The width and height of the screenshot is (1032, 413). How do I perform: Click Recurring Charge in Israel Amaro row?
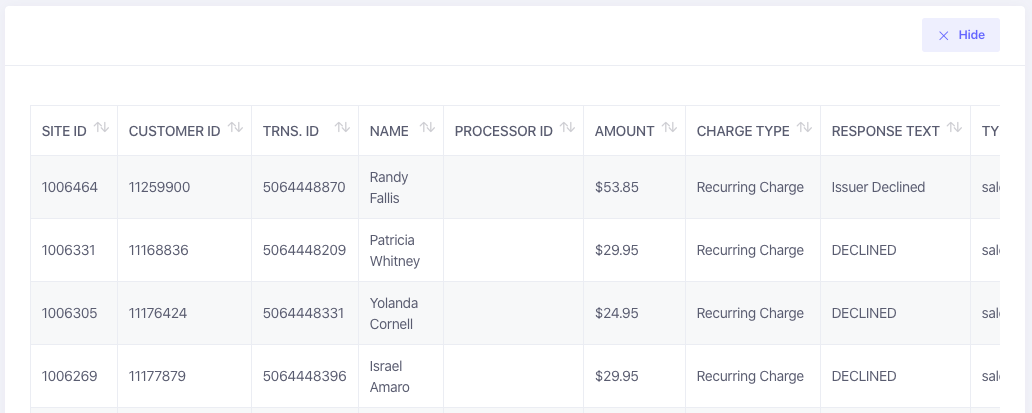(x=750, y=377)
